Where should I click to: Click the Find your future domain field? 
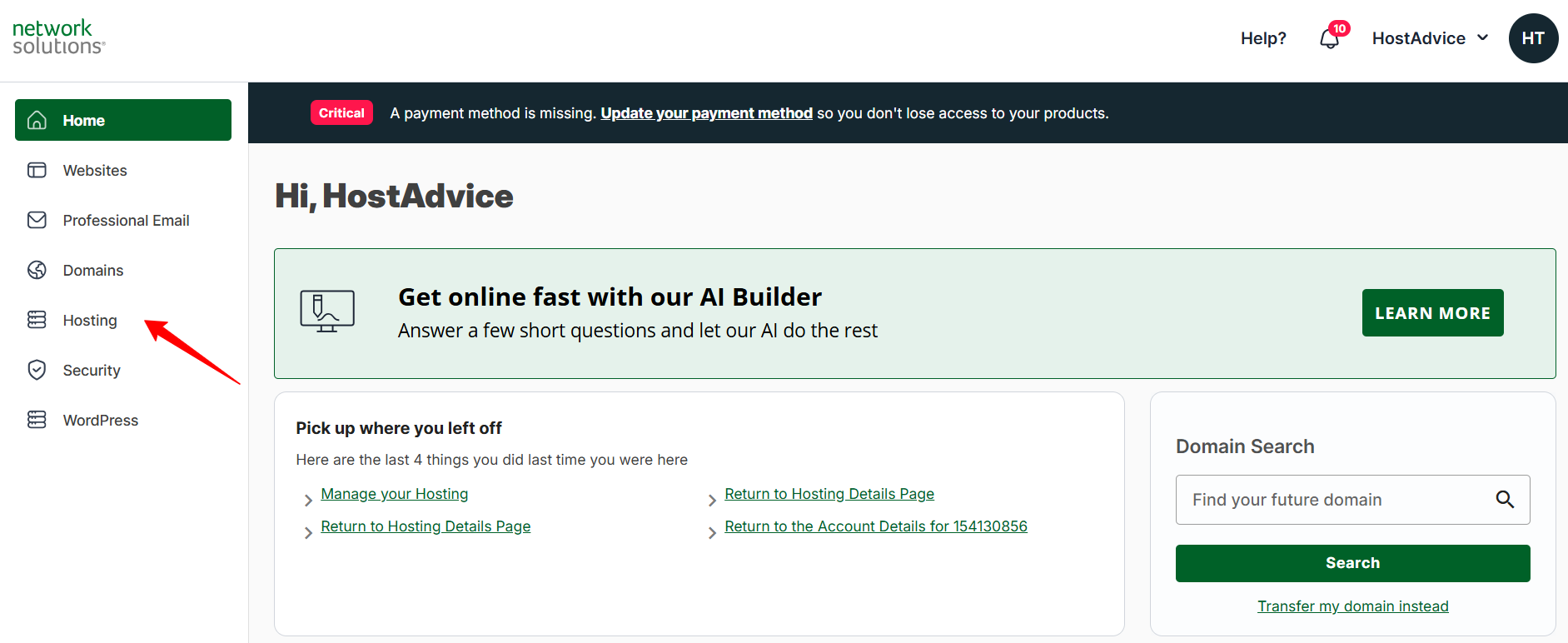click(x=1352, y=500)
